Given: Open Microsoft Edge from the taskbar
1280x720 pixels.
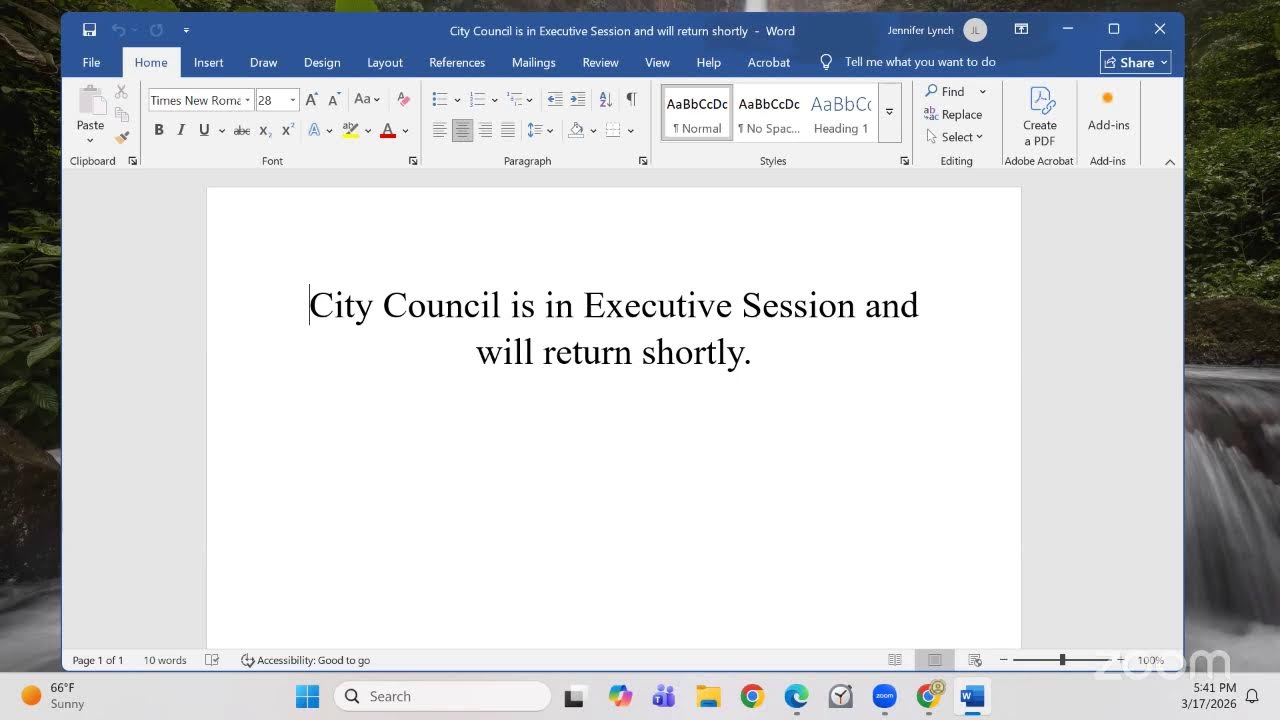Looking at the screenshot, I should [796, 696].
